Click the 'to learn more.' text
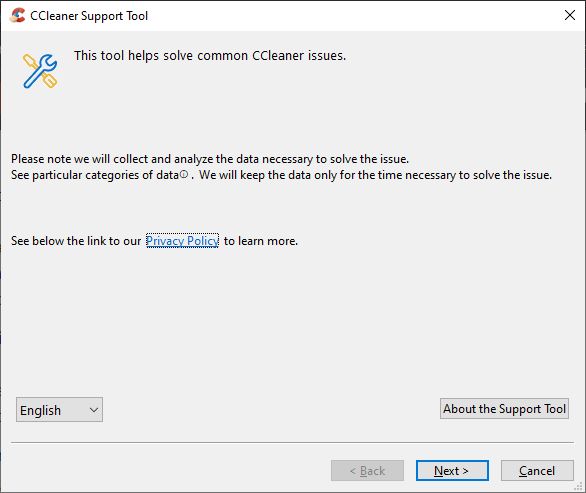 coord(261,241)
